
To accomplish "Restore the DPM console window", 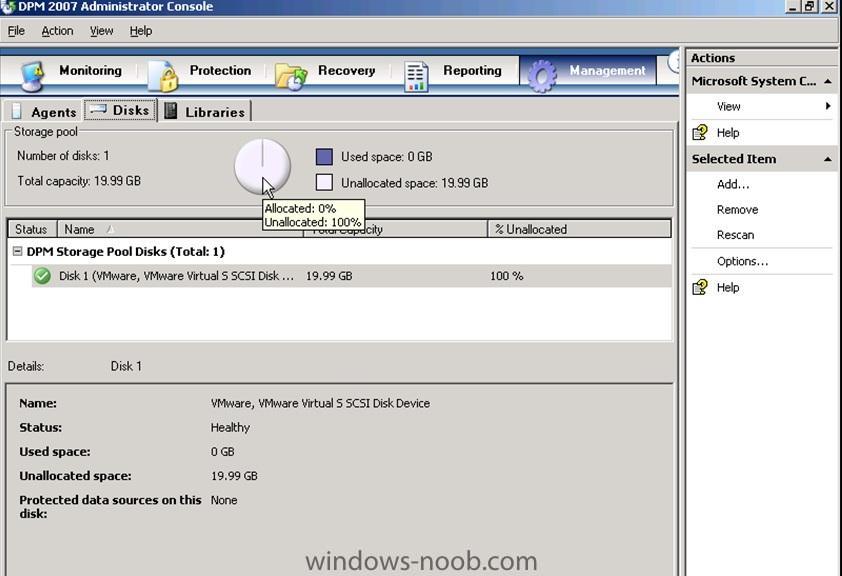I will [809, 6].
